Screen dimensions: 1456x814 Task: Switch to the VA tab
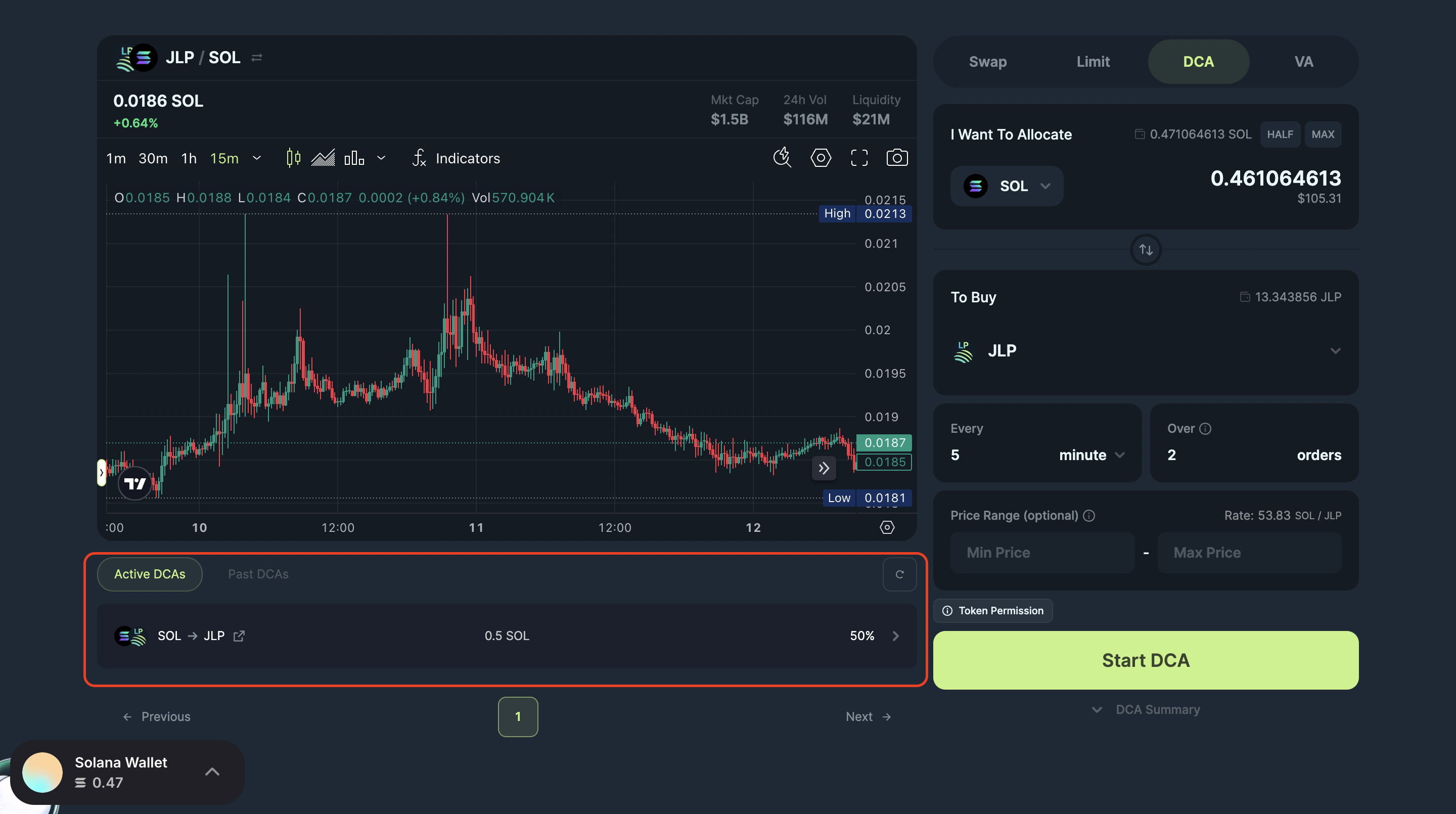click(x=1303, y=62)
